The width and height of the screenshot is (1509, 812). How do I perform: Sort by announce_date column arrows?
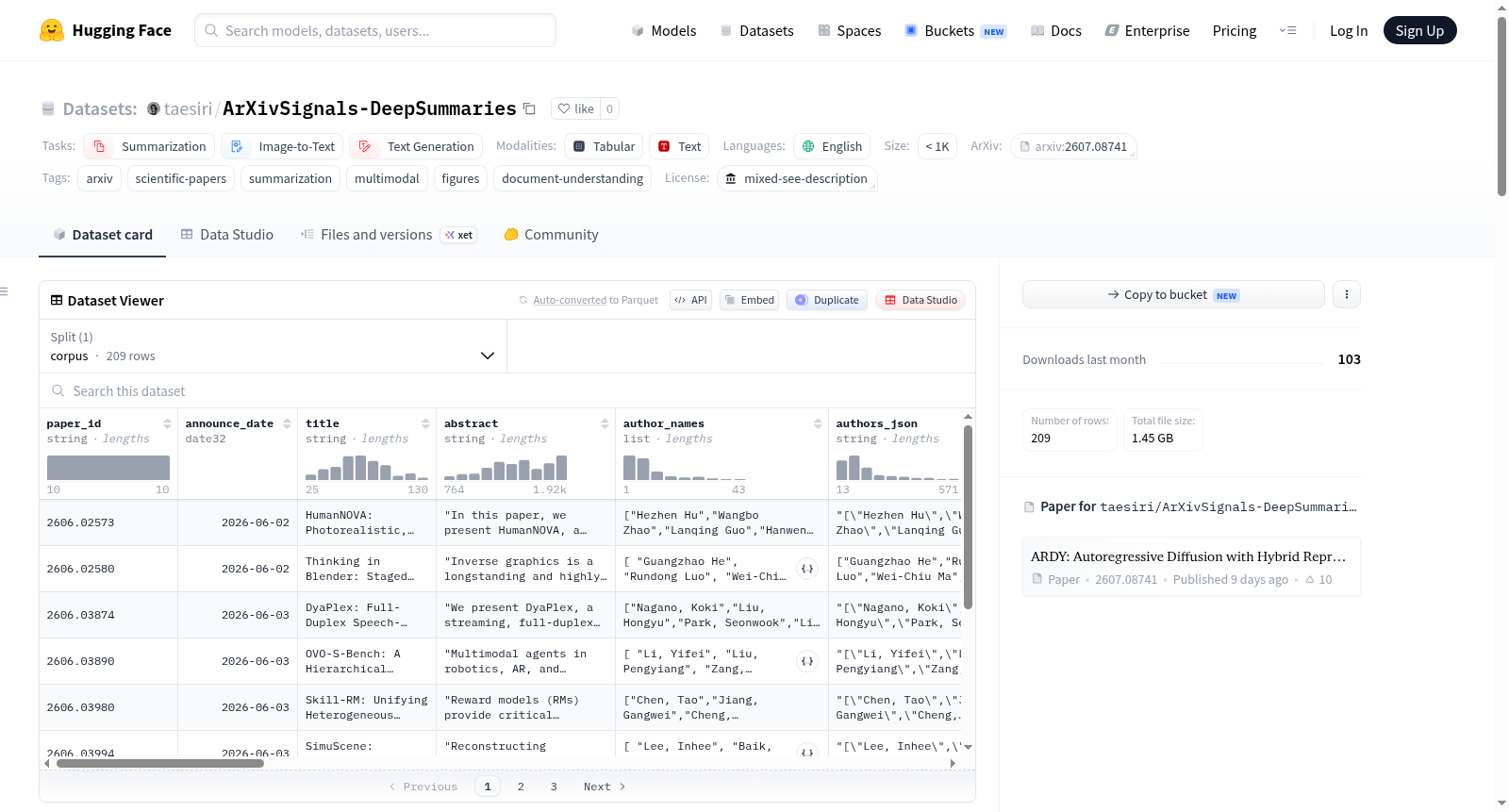[x=287, y=423]
